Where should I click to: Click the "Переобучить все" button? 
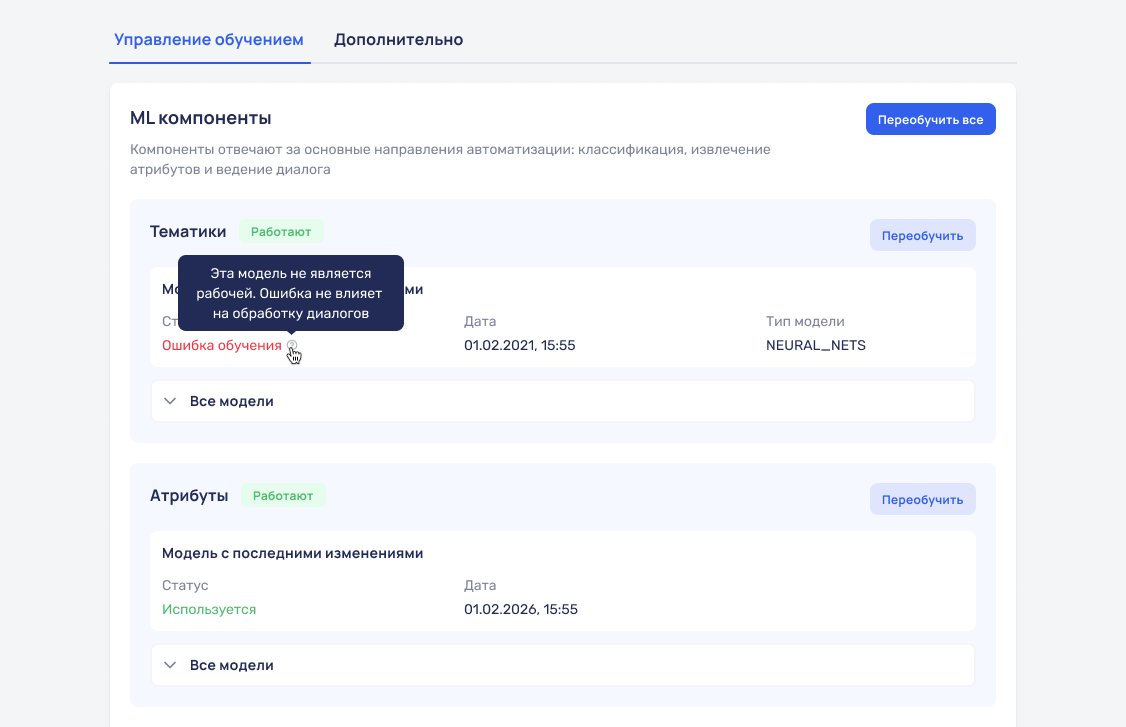[x=930, y=118]
